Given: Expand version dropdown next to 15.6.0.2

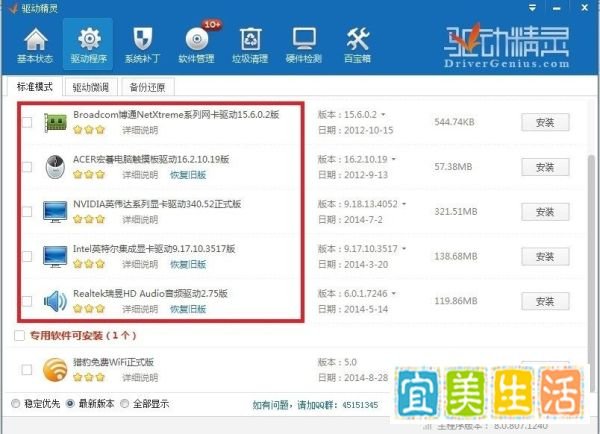Looking at the screenshot, I should point(383,114).
